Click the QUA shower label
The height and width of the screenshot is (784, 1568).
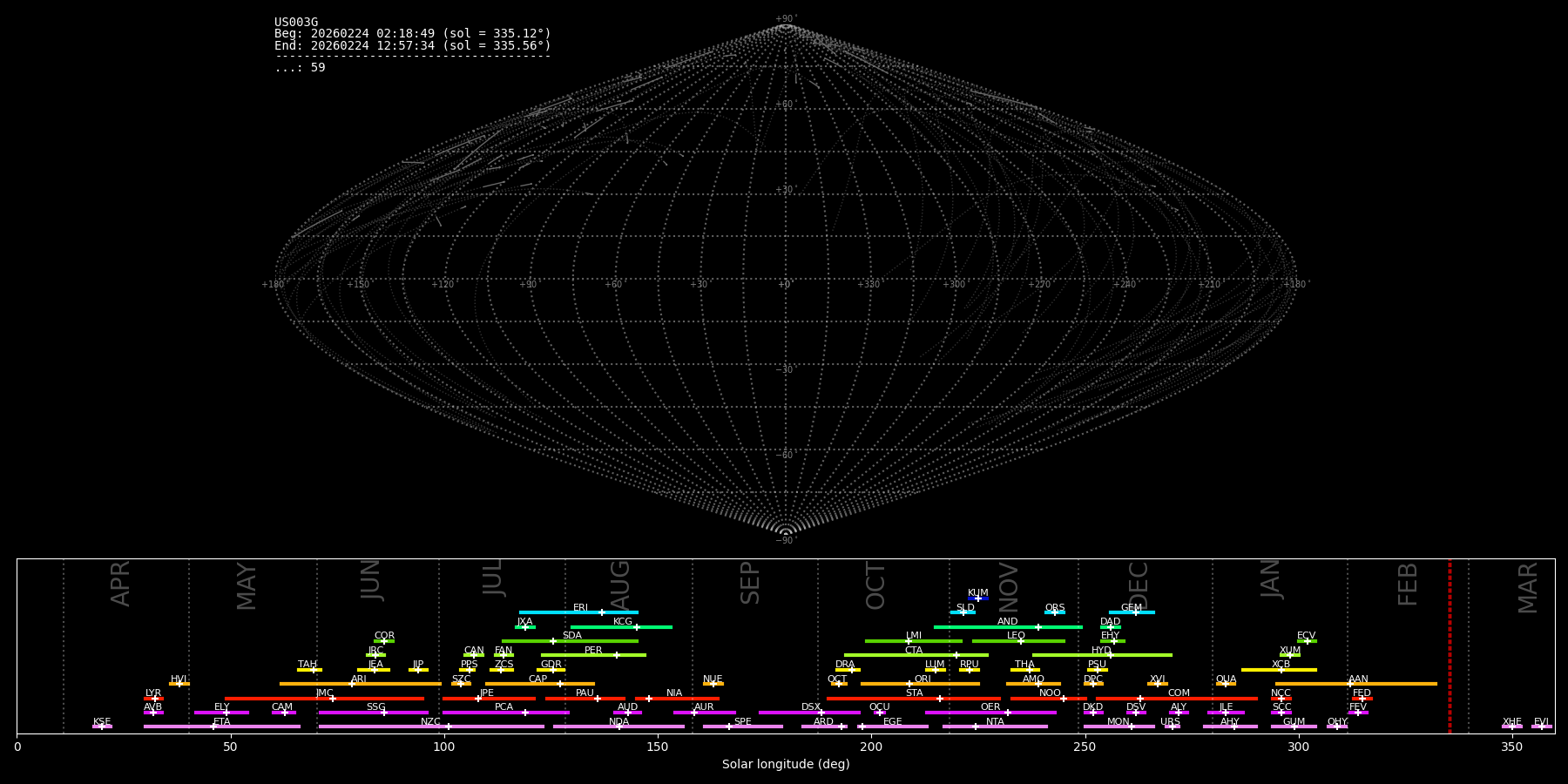click(1227, 679)
